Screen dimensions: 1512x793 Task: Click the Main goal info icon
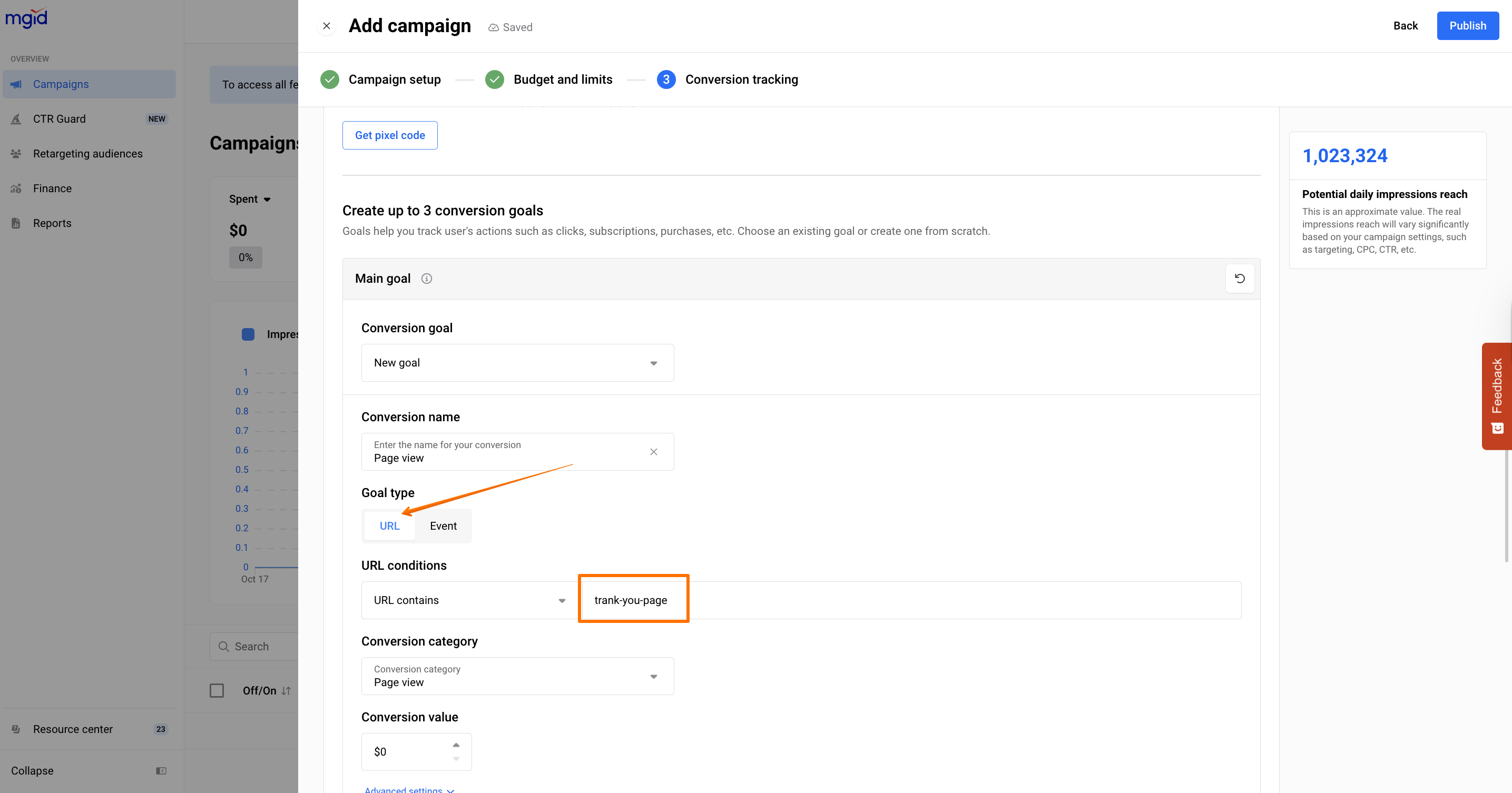(x=427, y=279)
